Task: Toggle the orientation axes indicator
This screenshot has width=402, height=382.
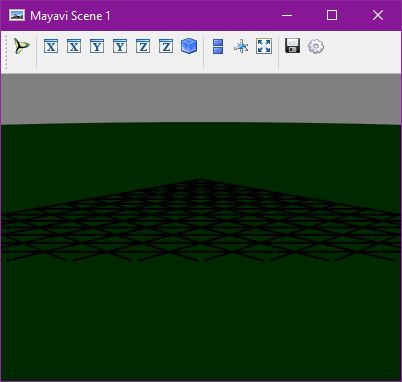Action: [x=241, y=46]
